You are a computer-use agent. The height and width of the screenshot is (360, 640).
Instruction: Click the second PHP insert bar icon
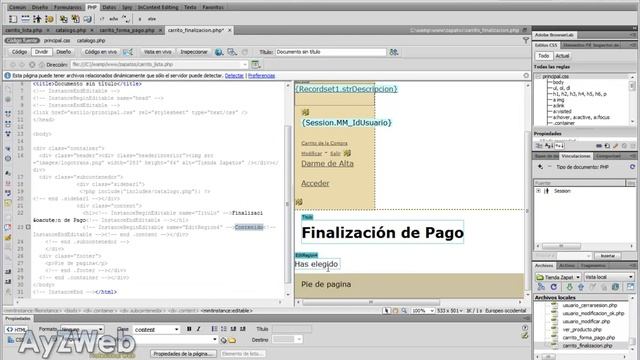click(25, 19)
